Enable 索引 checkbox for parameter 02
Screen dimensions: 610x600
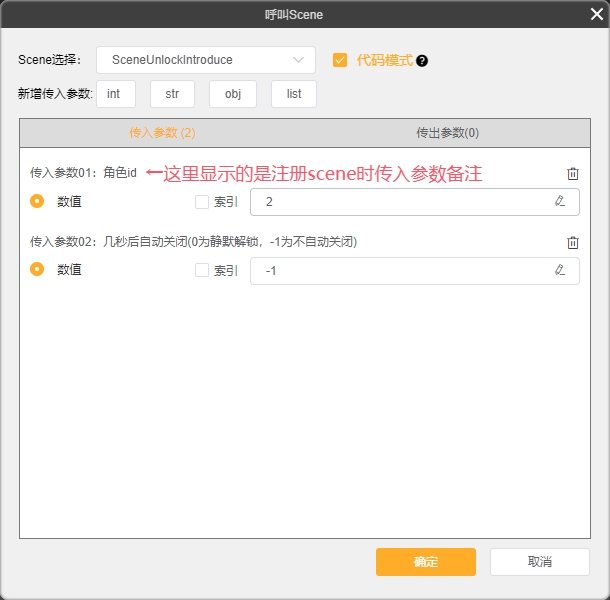(x=202, y=270)
